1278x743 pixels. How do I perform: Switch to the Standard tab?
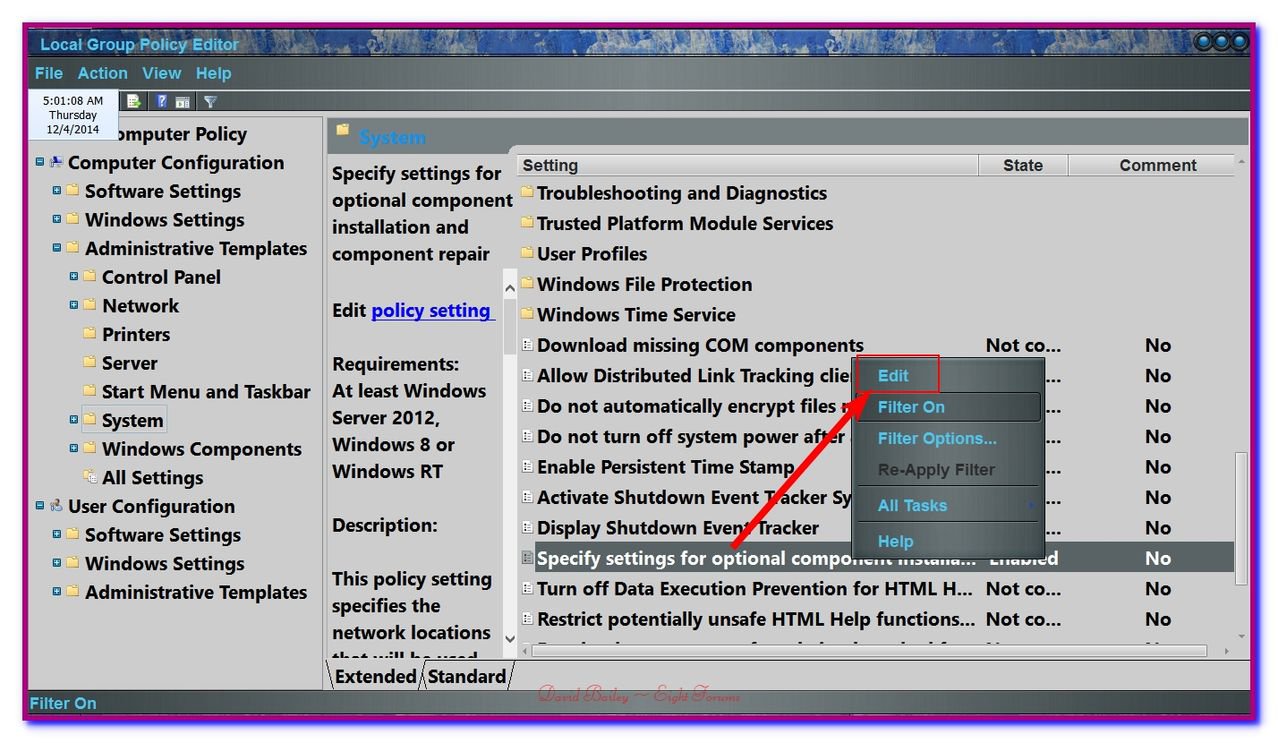(x=466, y=676)
